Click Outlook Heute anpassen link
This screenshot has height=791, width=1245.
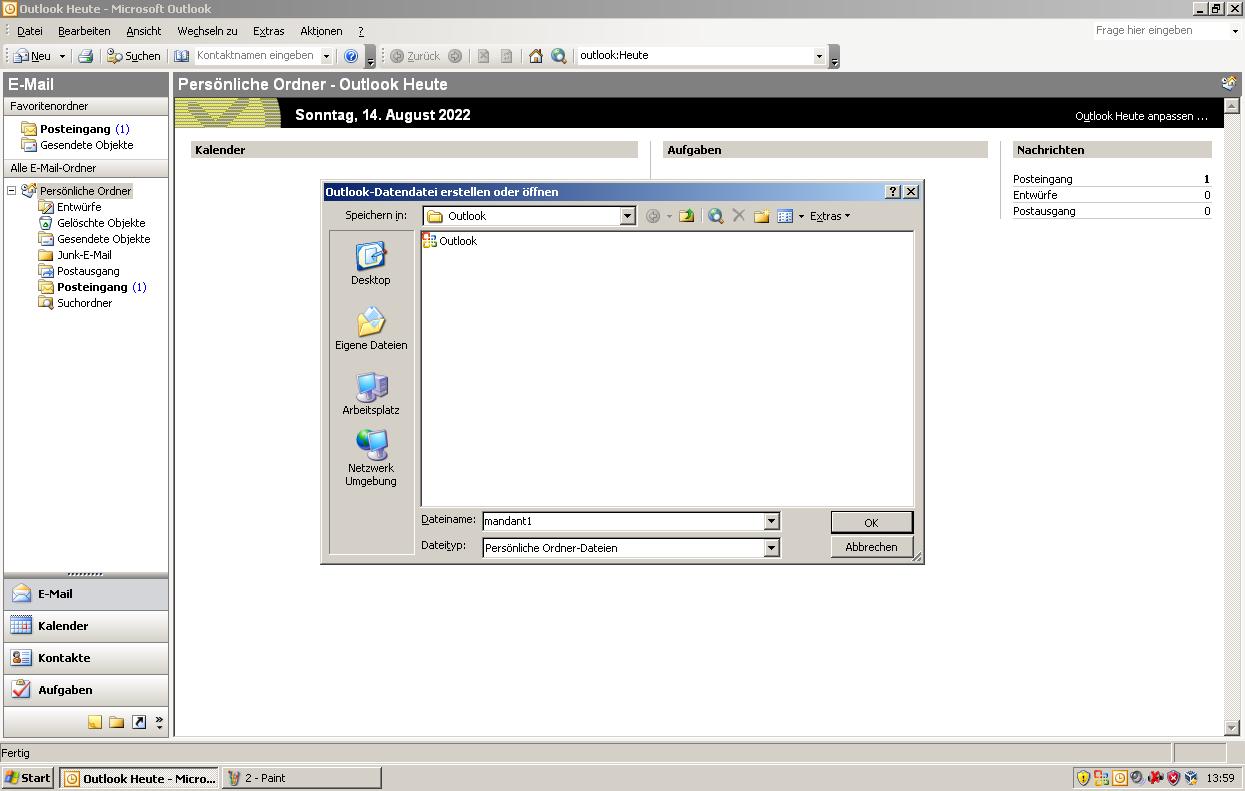[x=1141, y=116]
